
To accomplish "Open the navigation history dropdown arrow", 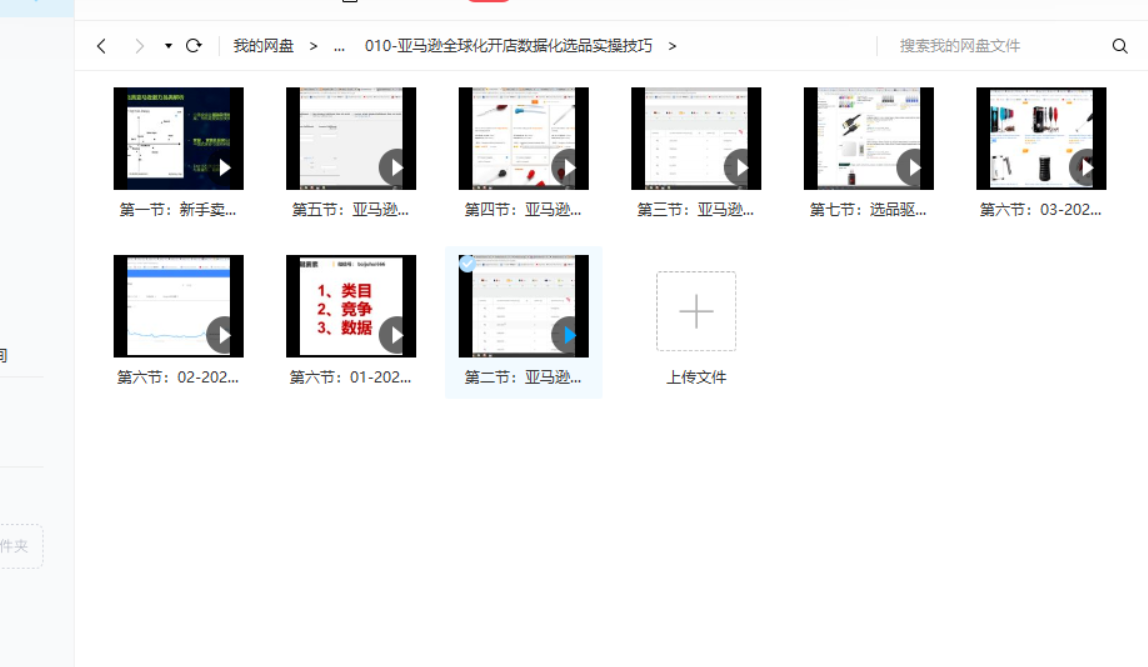I will 168,46.
